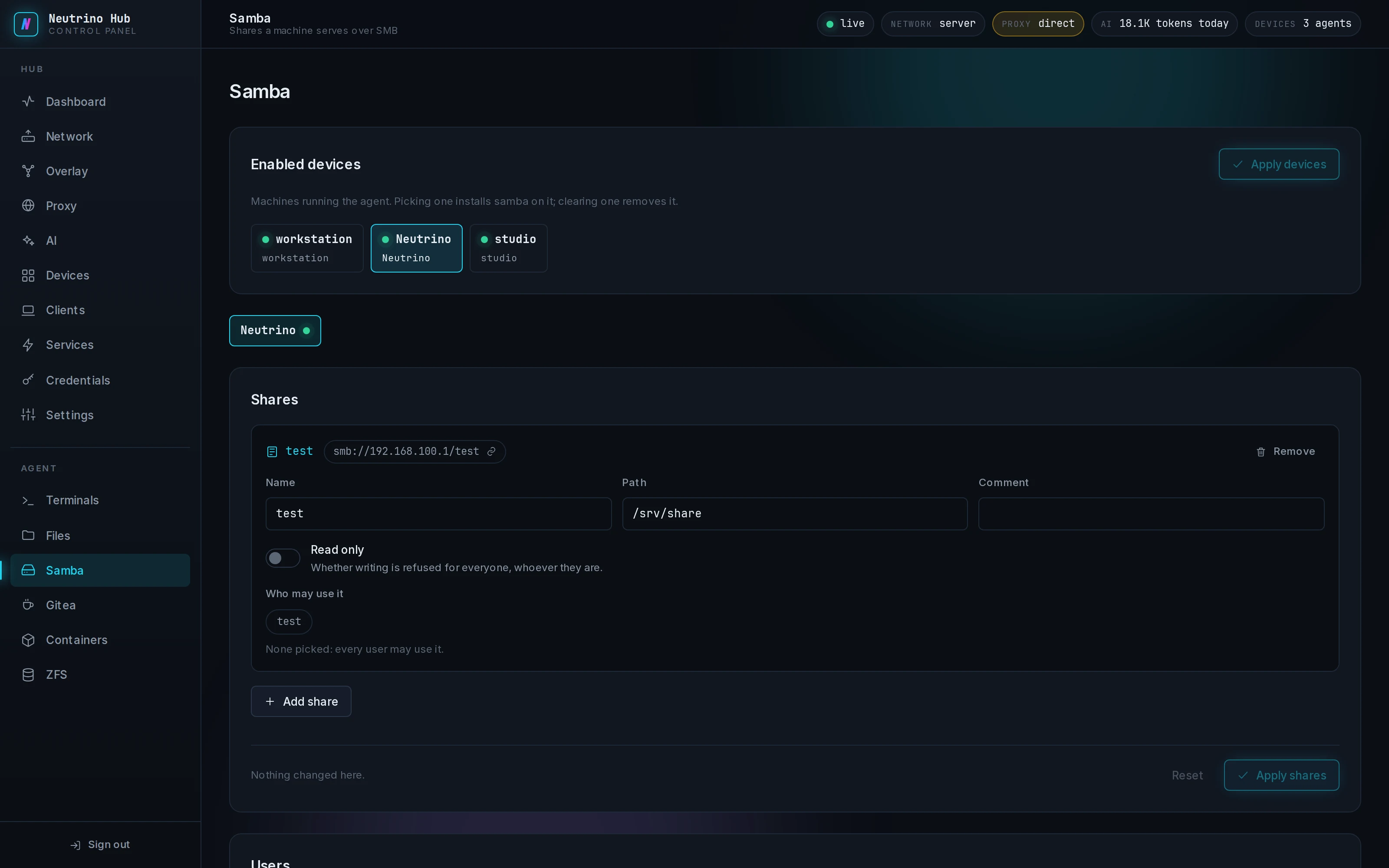
Task: Click the Sign out link text
Action: tap(109, 845)
